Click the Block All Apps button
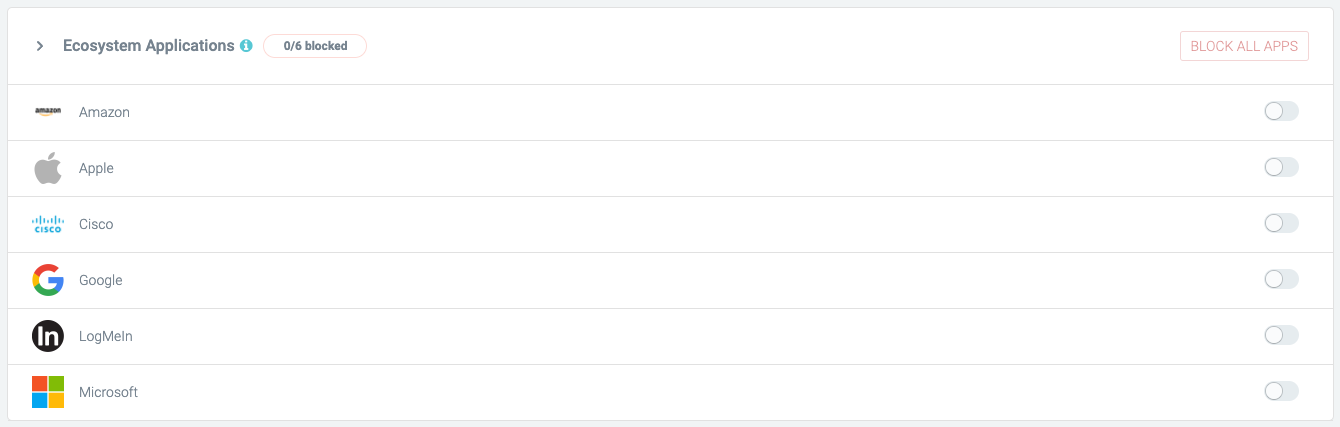Screen dimensions: 1340x427 pos(1244,46)
